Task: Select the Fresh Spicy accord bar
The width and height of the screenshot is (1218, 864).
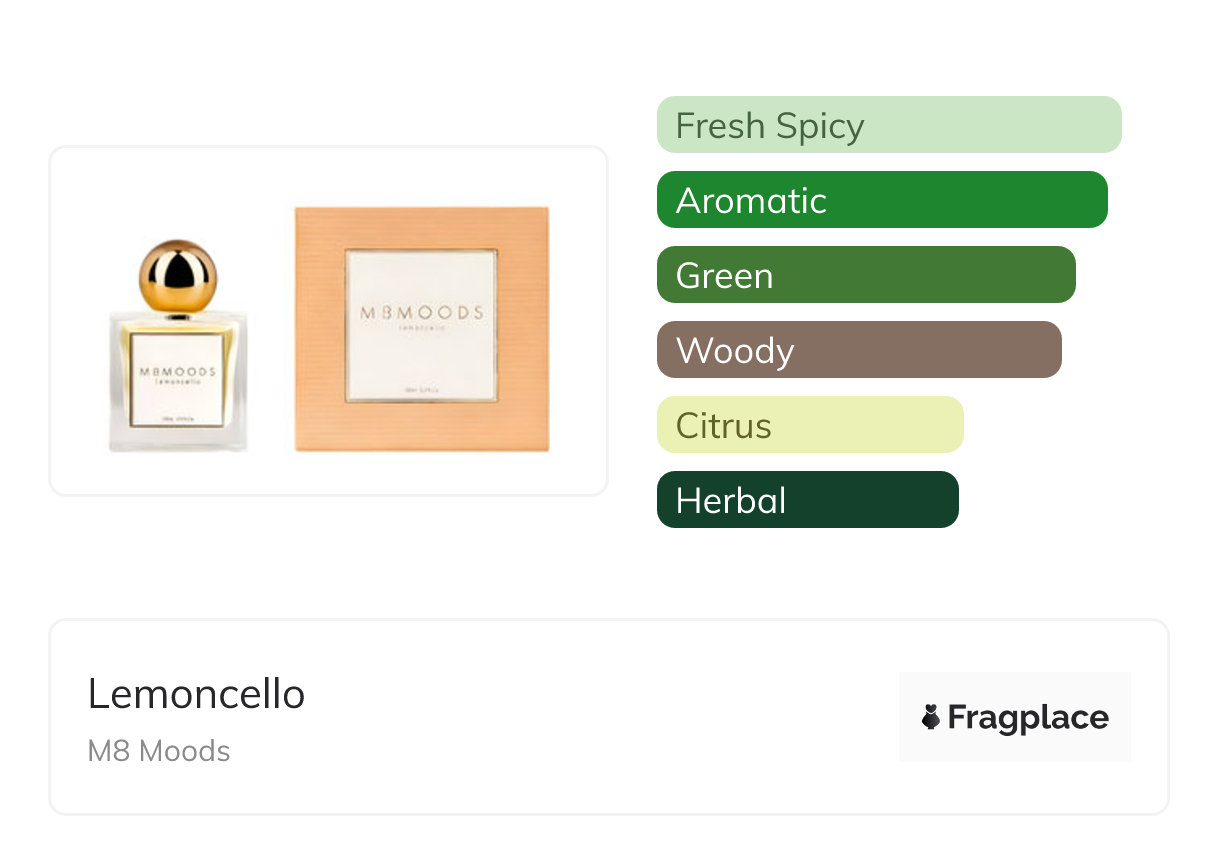Action: [888, 125]
